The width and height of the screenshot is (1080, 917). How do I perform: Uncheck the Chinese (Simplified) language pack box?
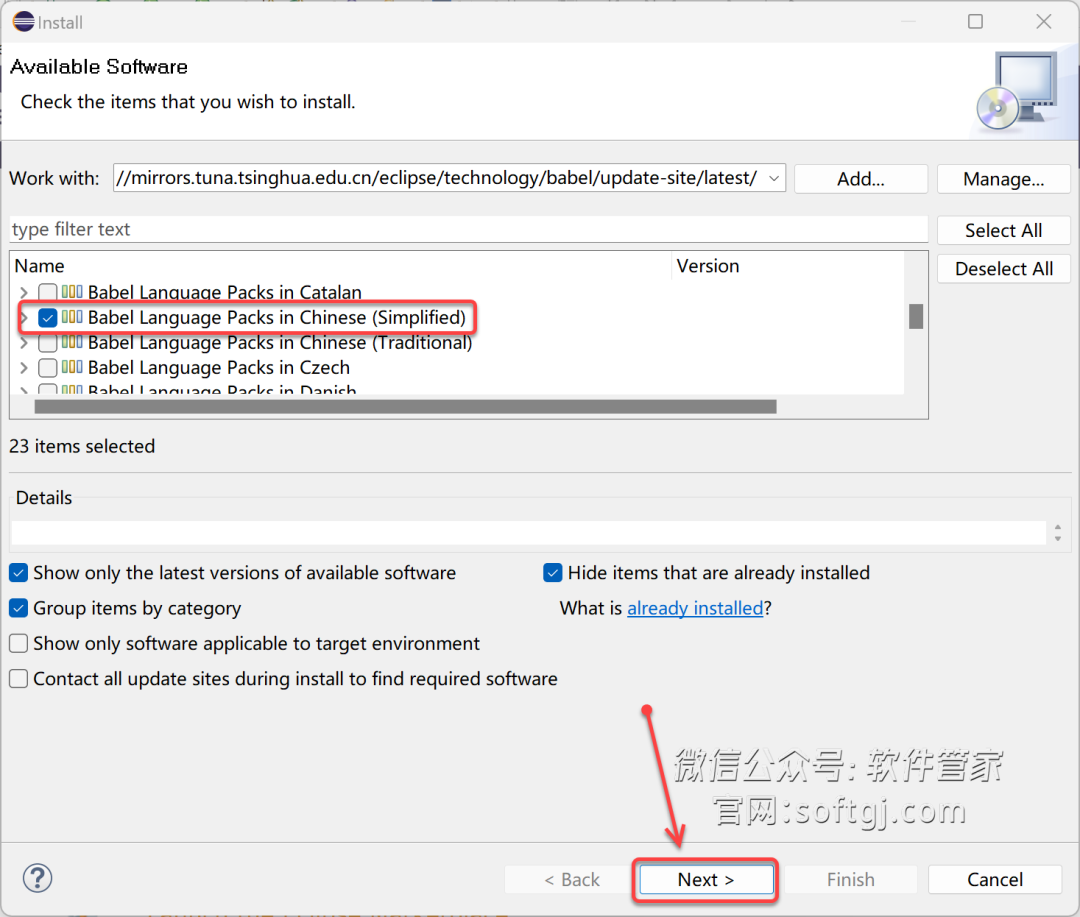[48, 318]
